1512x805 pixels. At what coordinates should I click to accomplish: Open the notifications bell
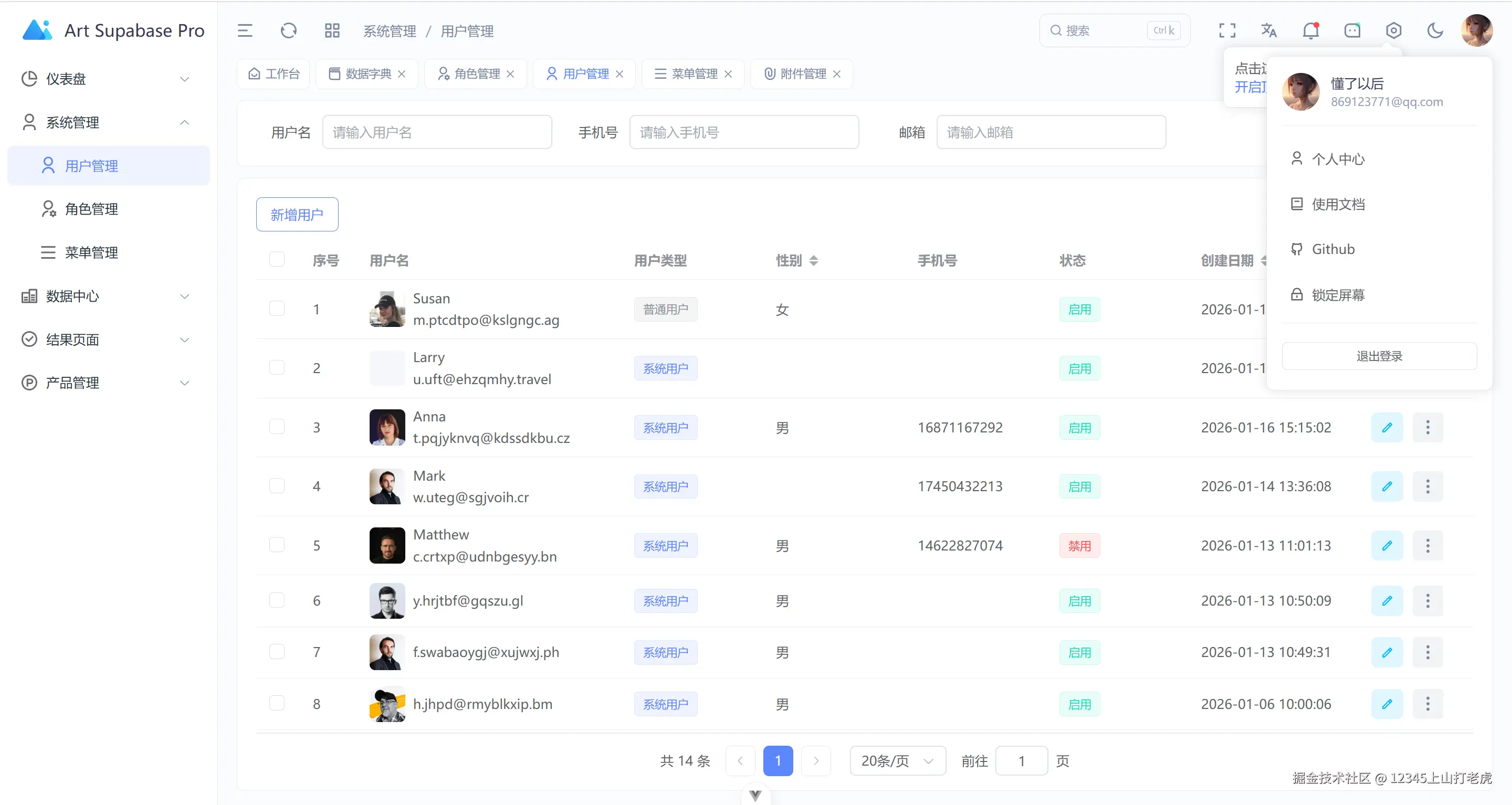point(1310,30)
